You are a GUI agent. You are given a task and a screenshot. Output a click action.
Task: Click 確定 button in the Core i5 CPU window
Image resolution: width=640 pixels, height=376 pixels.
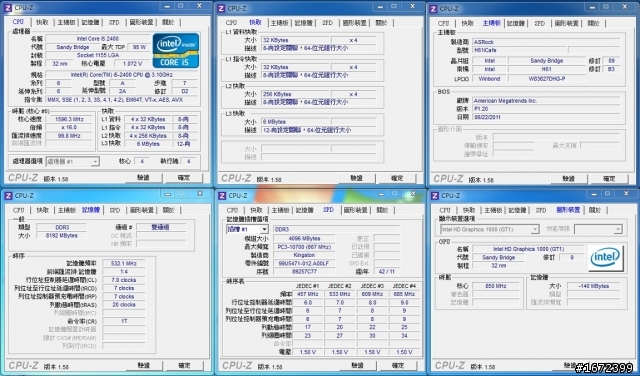tap(184, 178)
